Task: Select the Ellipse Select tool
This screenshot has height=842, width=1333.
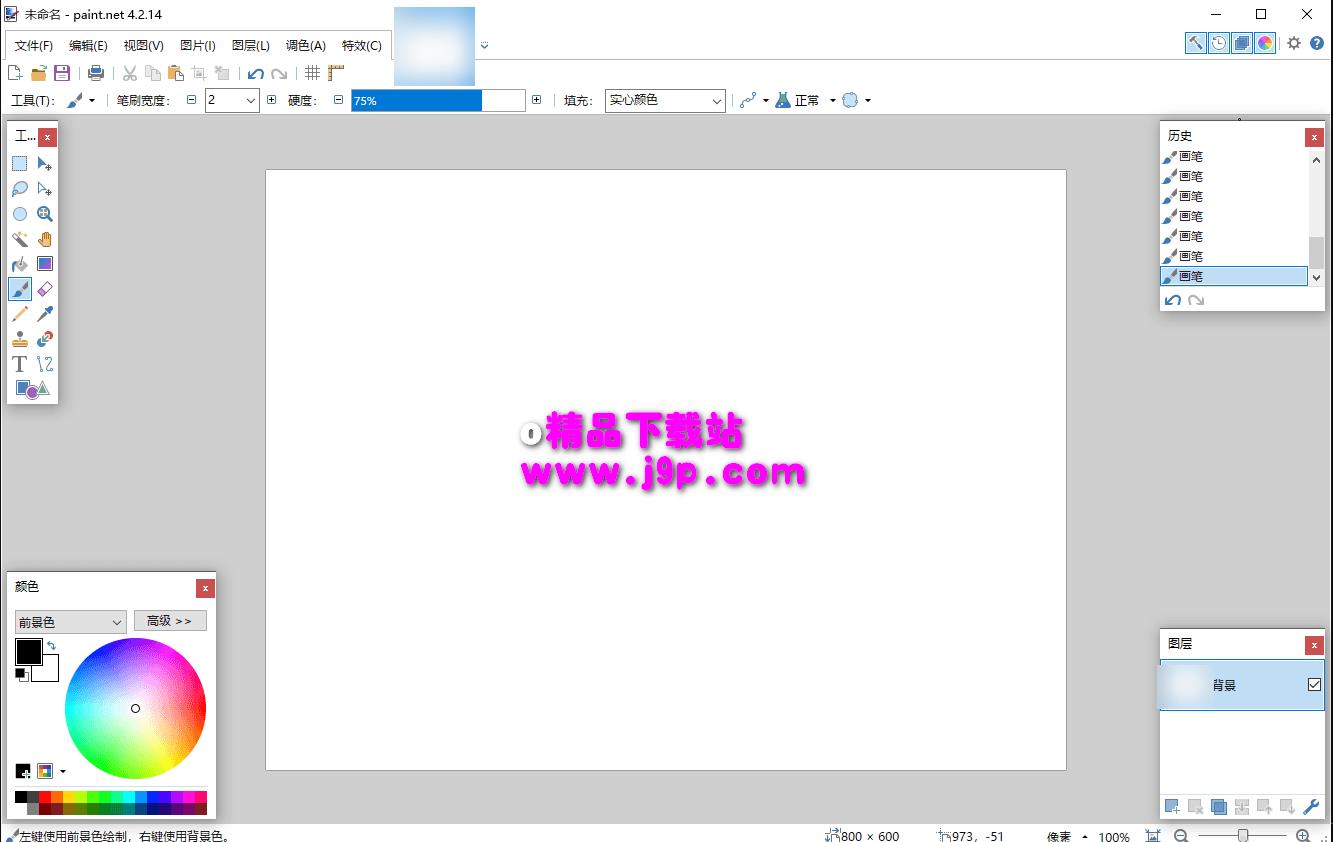Action: pyautogui.click(x=20, y=214)
